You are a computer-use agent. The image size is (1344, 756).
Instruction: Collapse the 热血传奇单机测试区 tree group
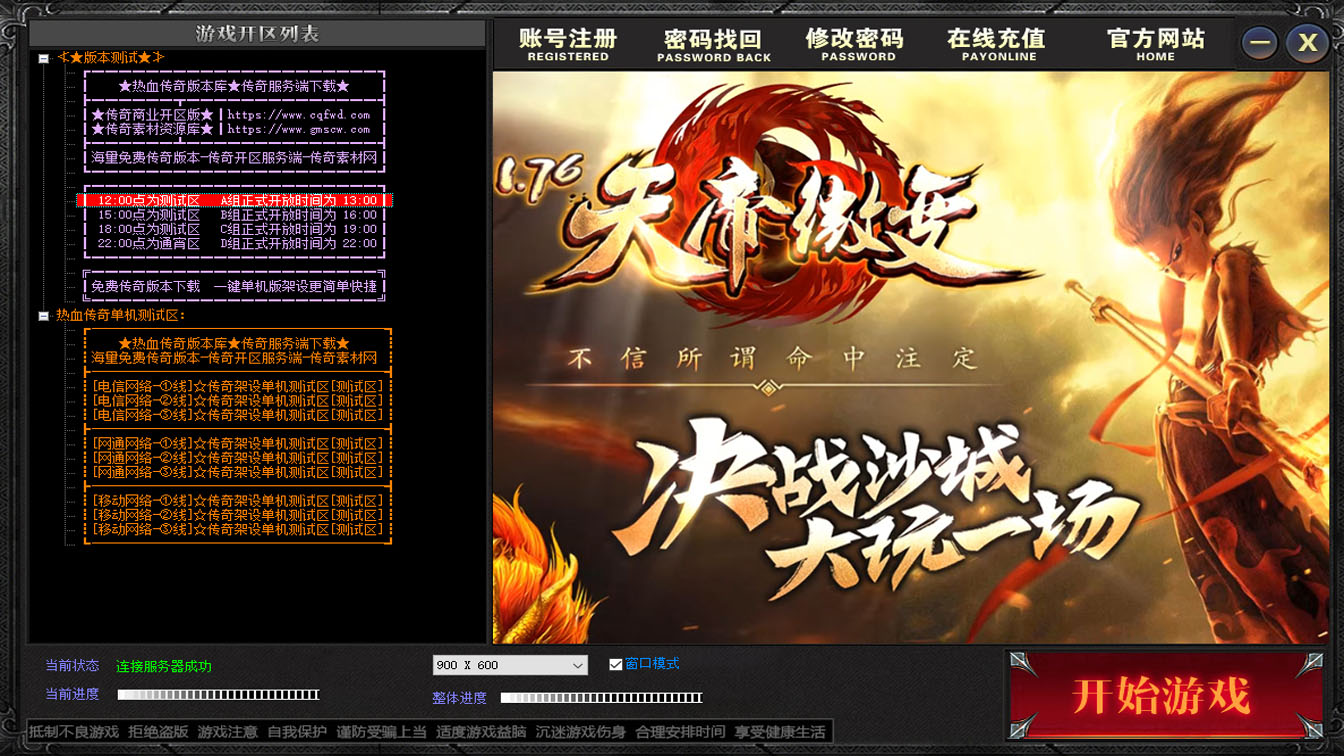point(44,316)
